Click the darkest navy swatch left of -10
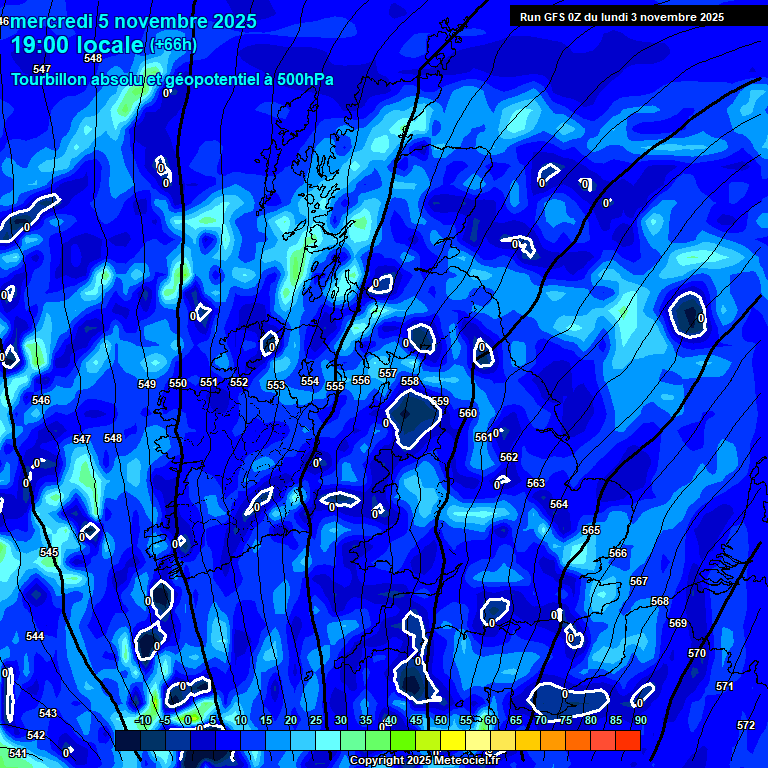 [x=128, y=740]
